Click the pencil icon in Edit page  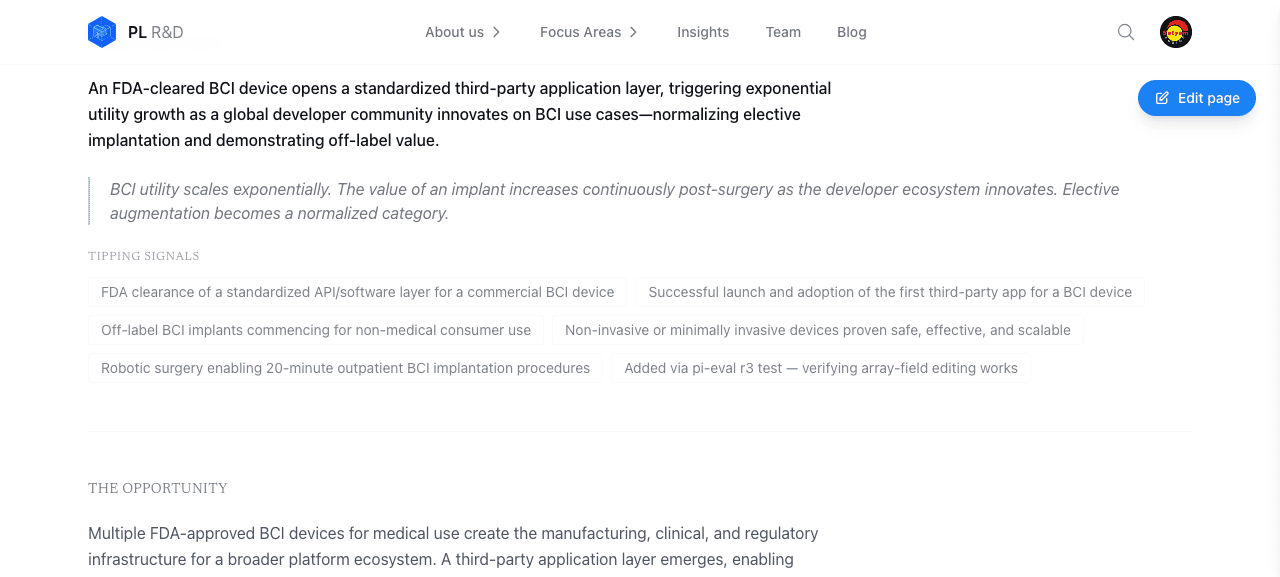[1162, 98]
